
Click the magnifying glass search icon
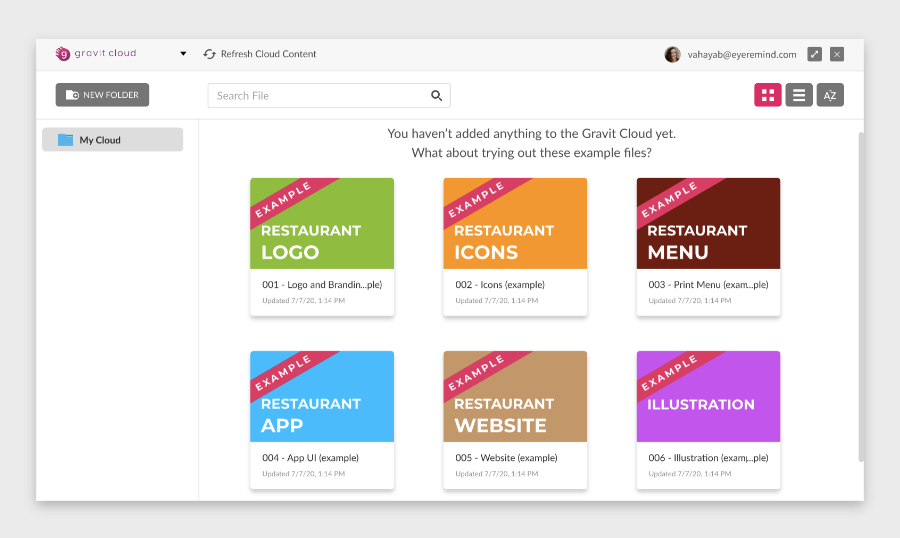pos(437,96)
